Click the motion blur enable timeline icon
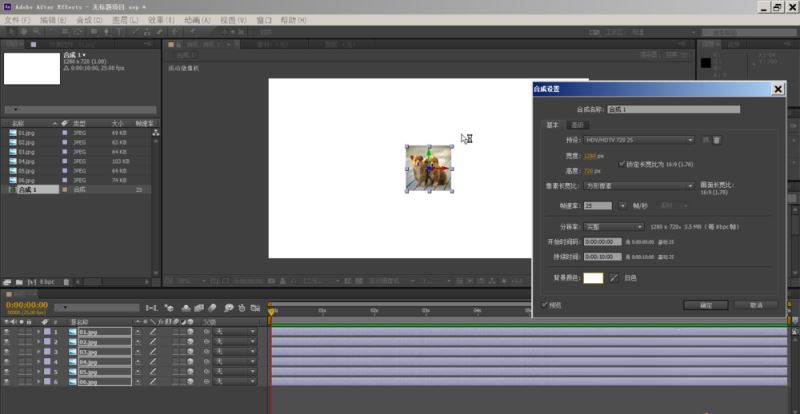The height and width of the screenshot is (414, 800). click(213, 308)
